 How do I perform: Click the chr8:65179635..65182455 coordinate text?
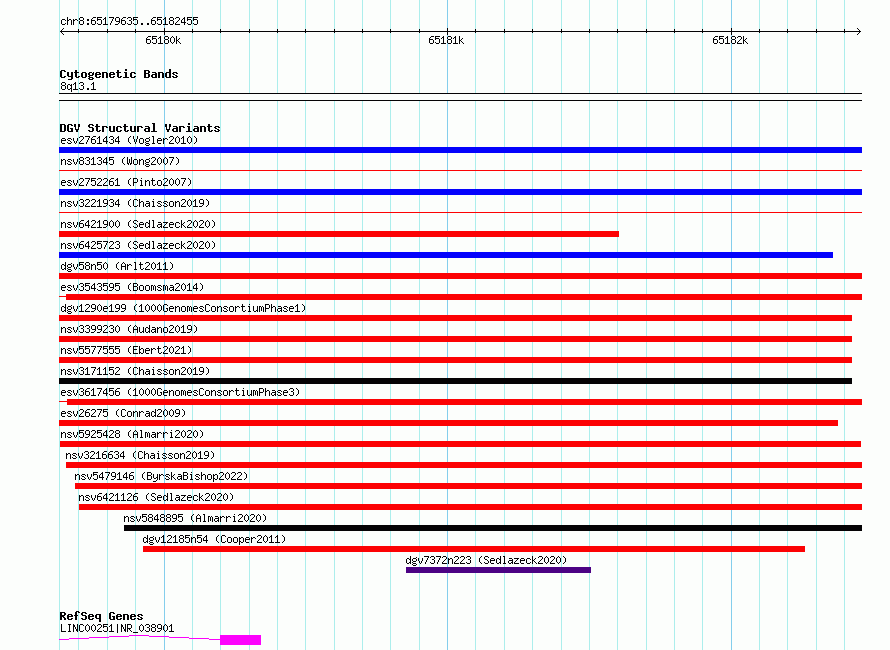pyautogui.click(x=129, y=21)
